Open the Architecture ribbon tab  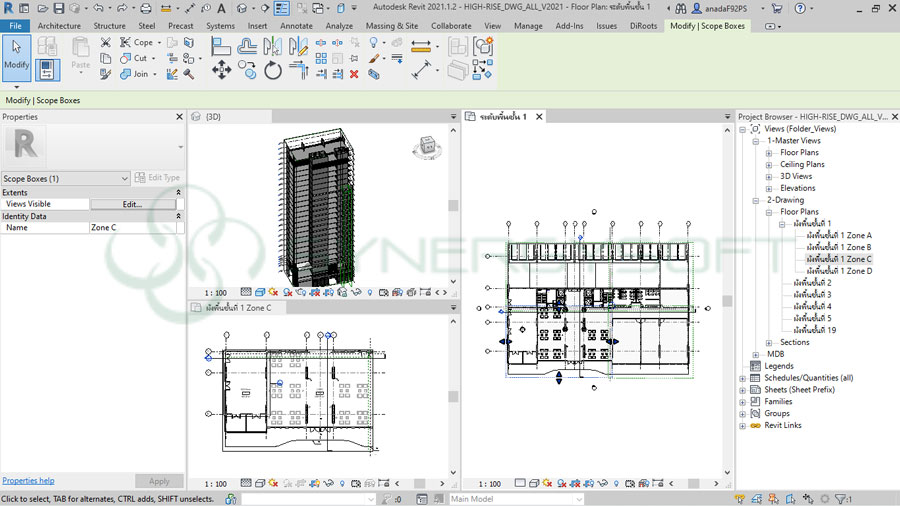(x=59, y=26)
